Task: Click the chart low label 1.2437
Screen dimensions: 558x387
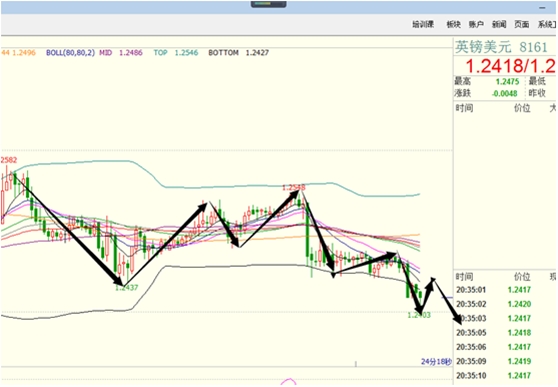Action: (126, 288)
